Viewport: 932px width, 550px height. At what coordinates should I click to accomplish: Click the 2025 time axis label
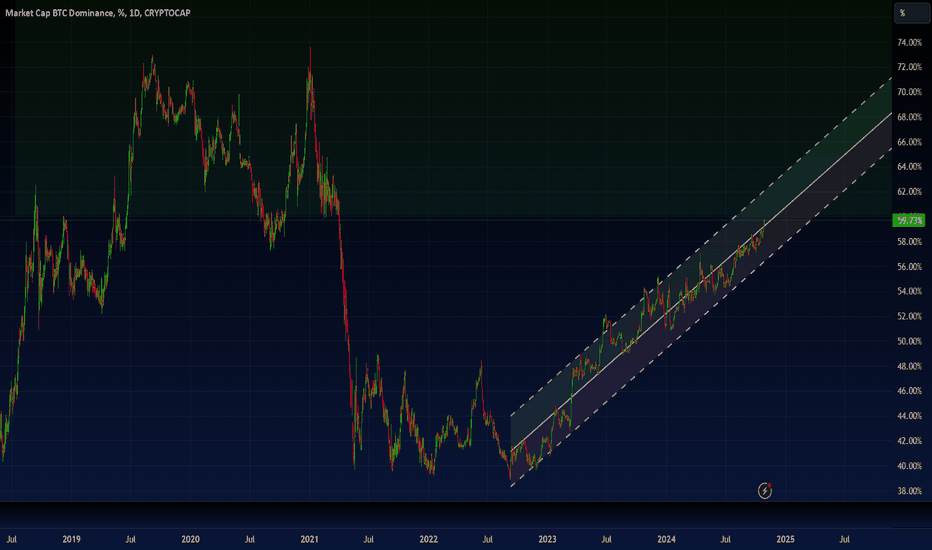(785, 539)
